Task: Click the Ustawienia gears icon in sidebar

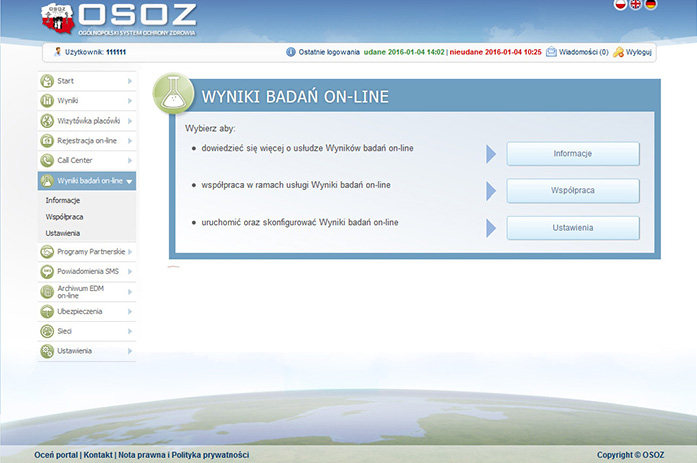Action: pos(47,351)
